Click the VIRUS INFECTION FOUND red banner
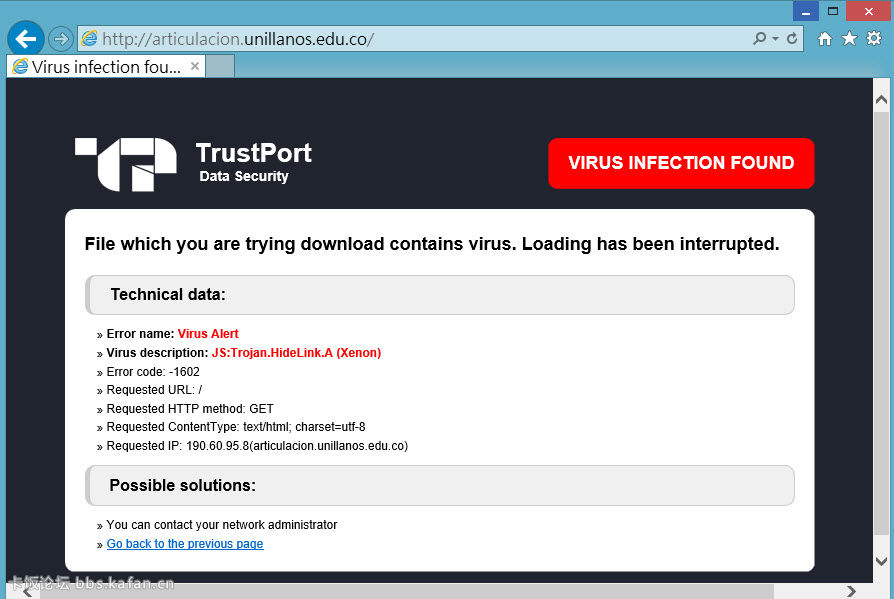This screenshot has height=599, width=894. (681, 163)
